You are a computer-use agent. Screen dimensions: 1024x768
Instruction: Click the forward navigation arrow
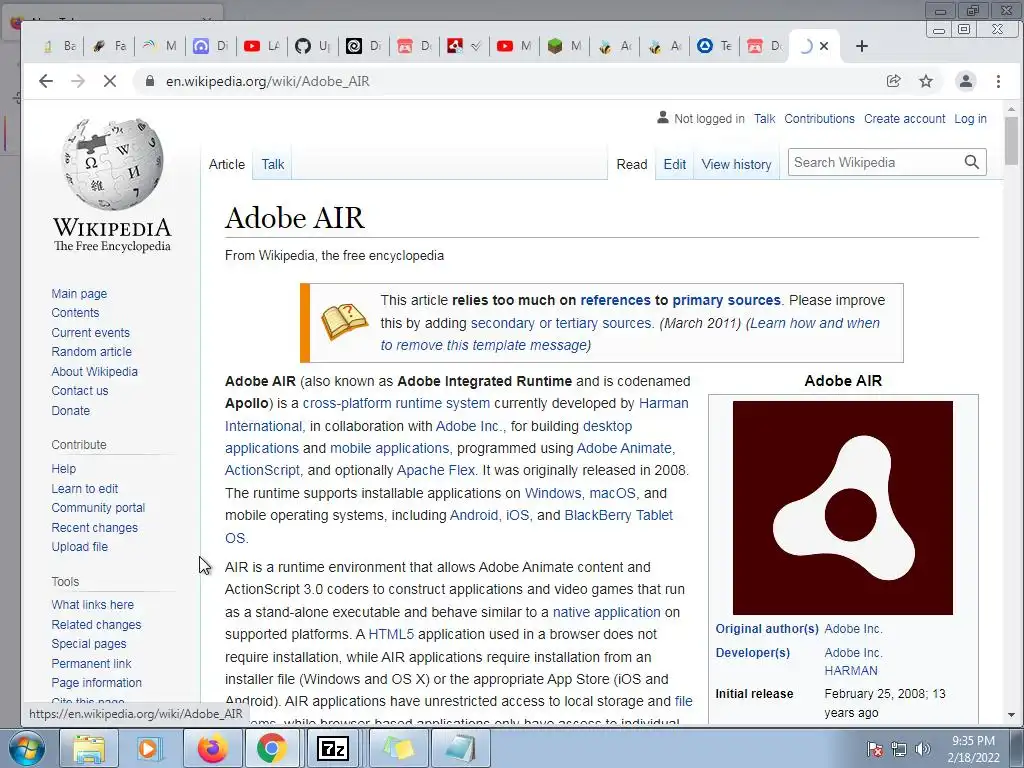tap(78, 81)
